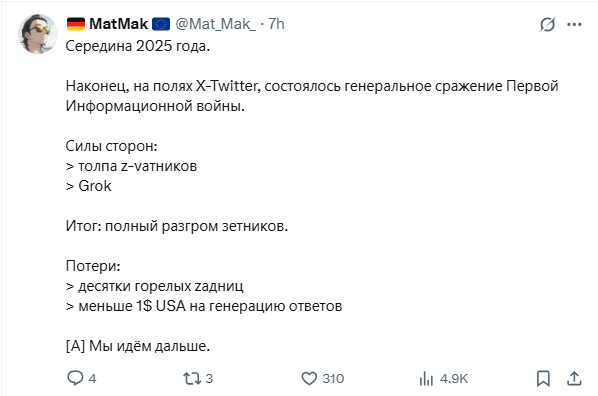Click the reply speech bubble icon
This screenshot has width=598, height=396.
point(75,378)
